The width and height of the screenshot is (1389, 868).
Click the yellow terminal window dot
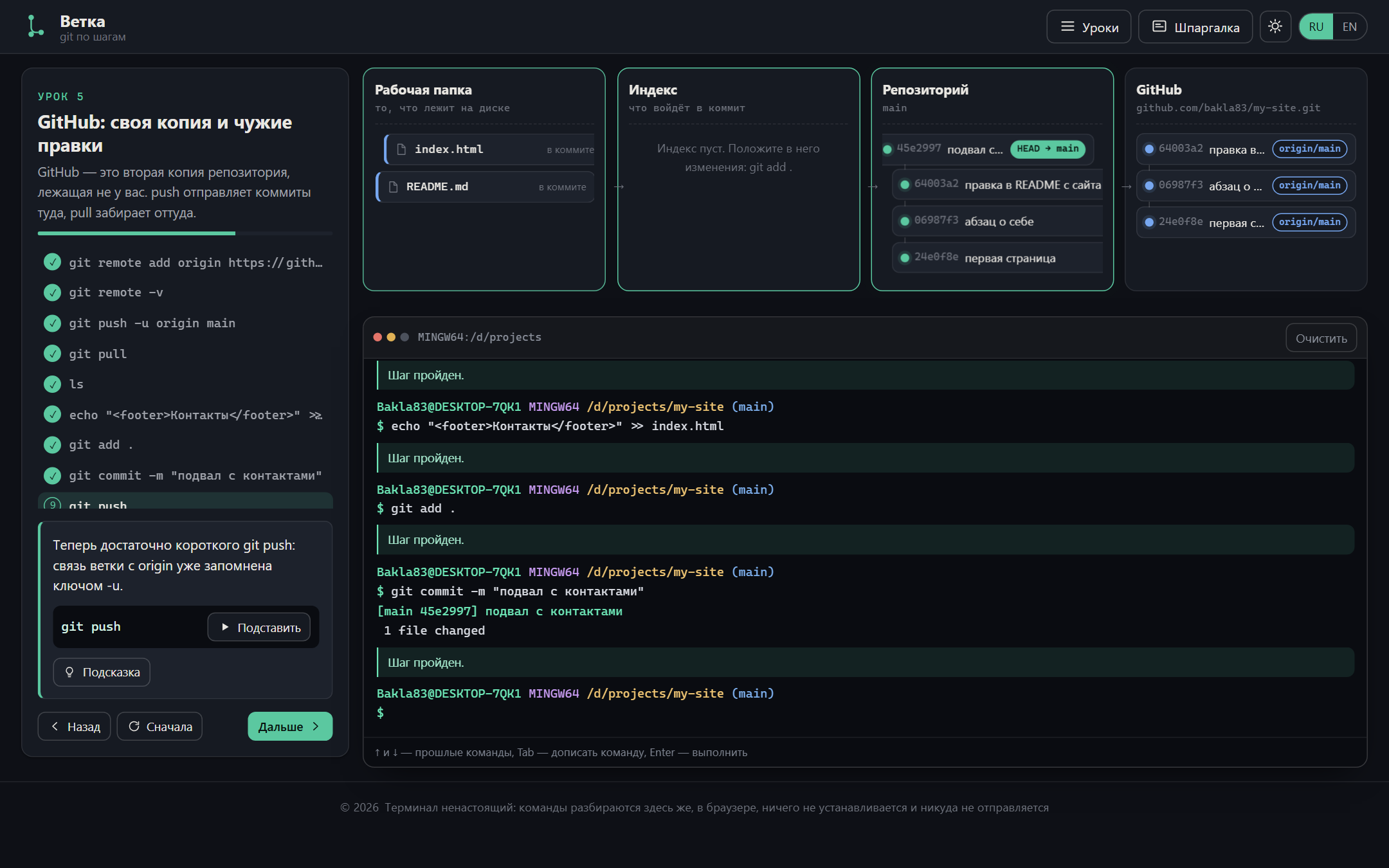click(x=391, y=337)
